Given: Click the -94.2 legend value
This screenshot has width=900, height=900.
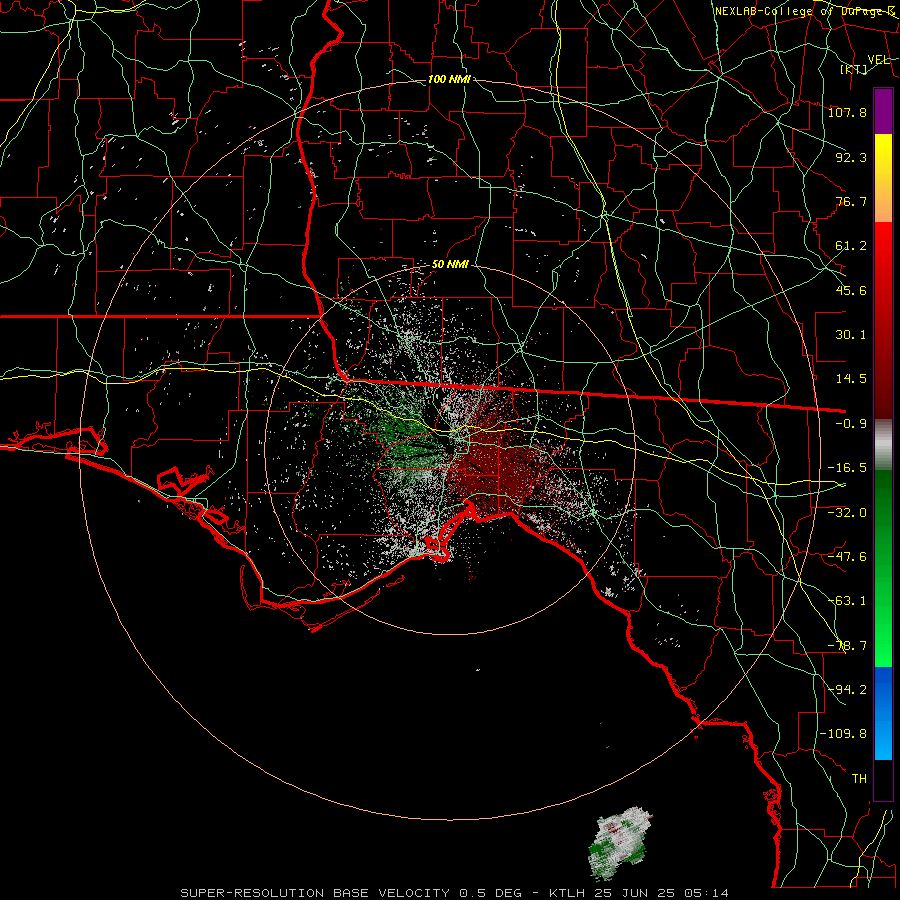Looking at the screenshot, I should point(847,689).
